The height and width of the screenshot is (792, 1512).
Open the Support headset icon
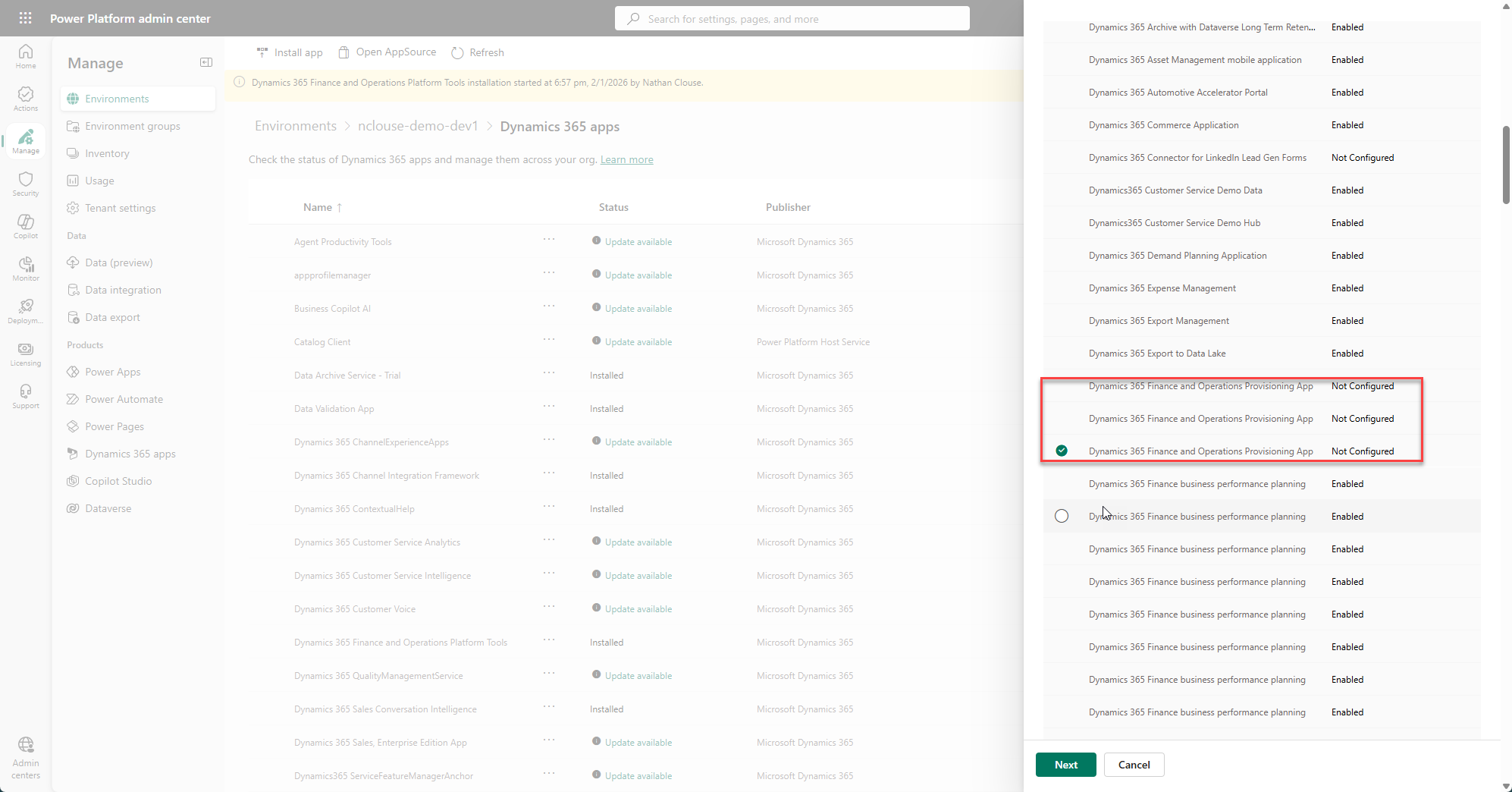click(x=26, y=396)
